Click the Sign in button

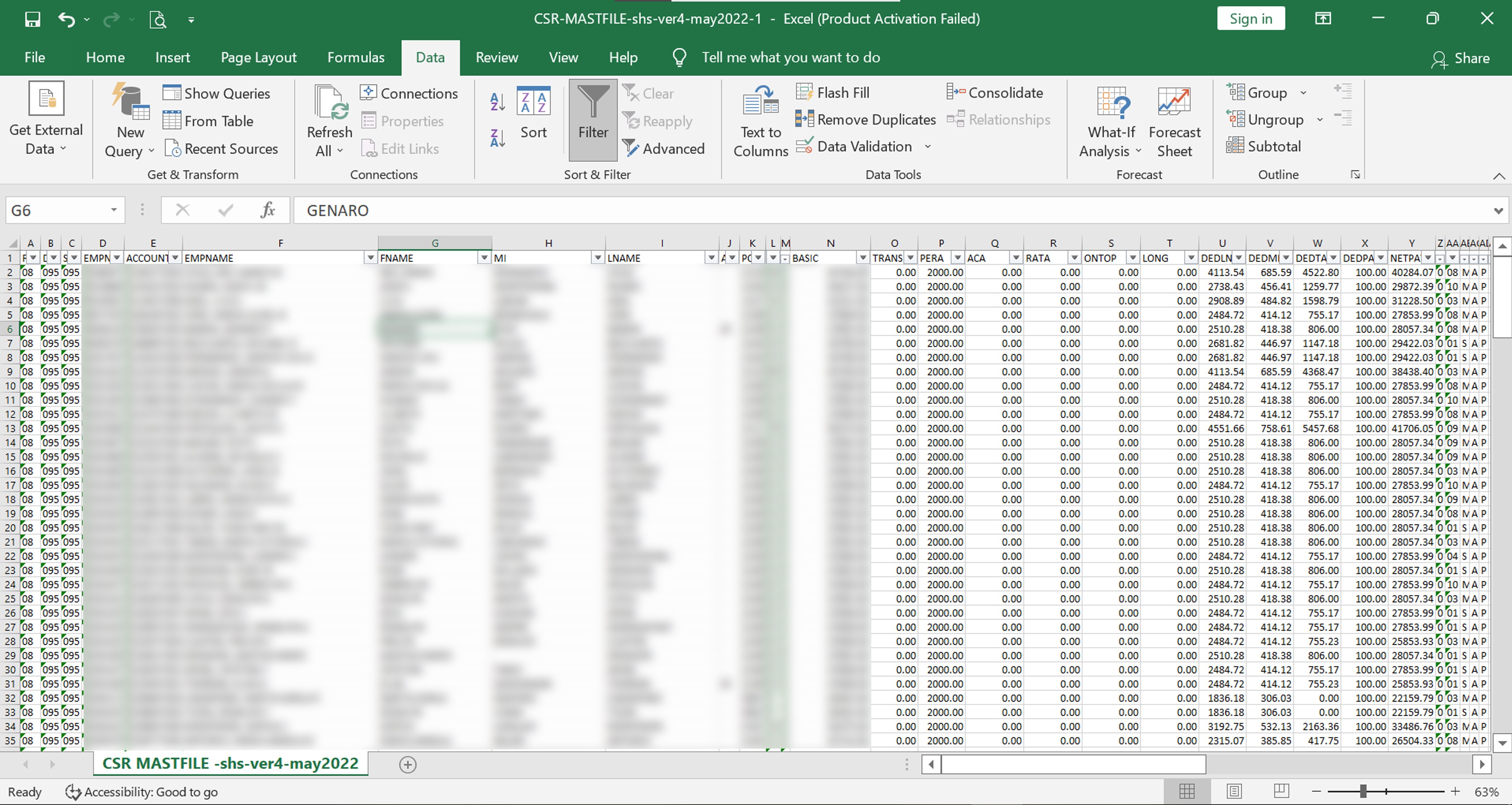click(x=1251, y=19)
